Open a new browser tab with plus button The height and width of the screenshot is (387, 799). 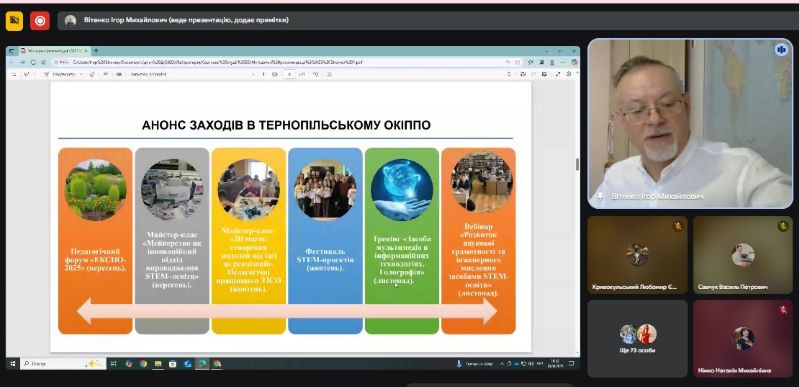pos(96,50)
